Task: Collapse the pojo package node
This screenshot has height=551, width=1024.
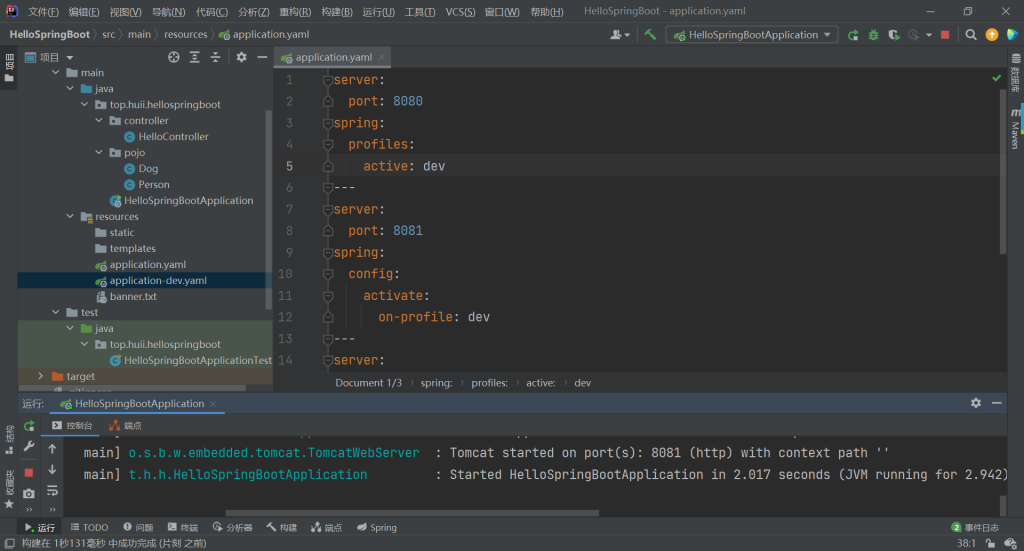Action: 100,152
